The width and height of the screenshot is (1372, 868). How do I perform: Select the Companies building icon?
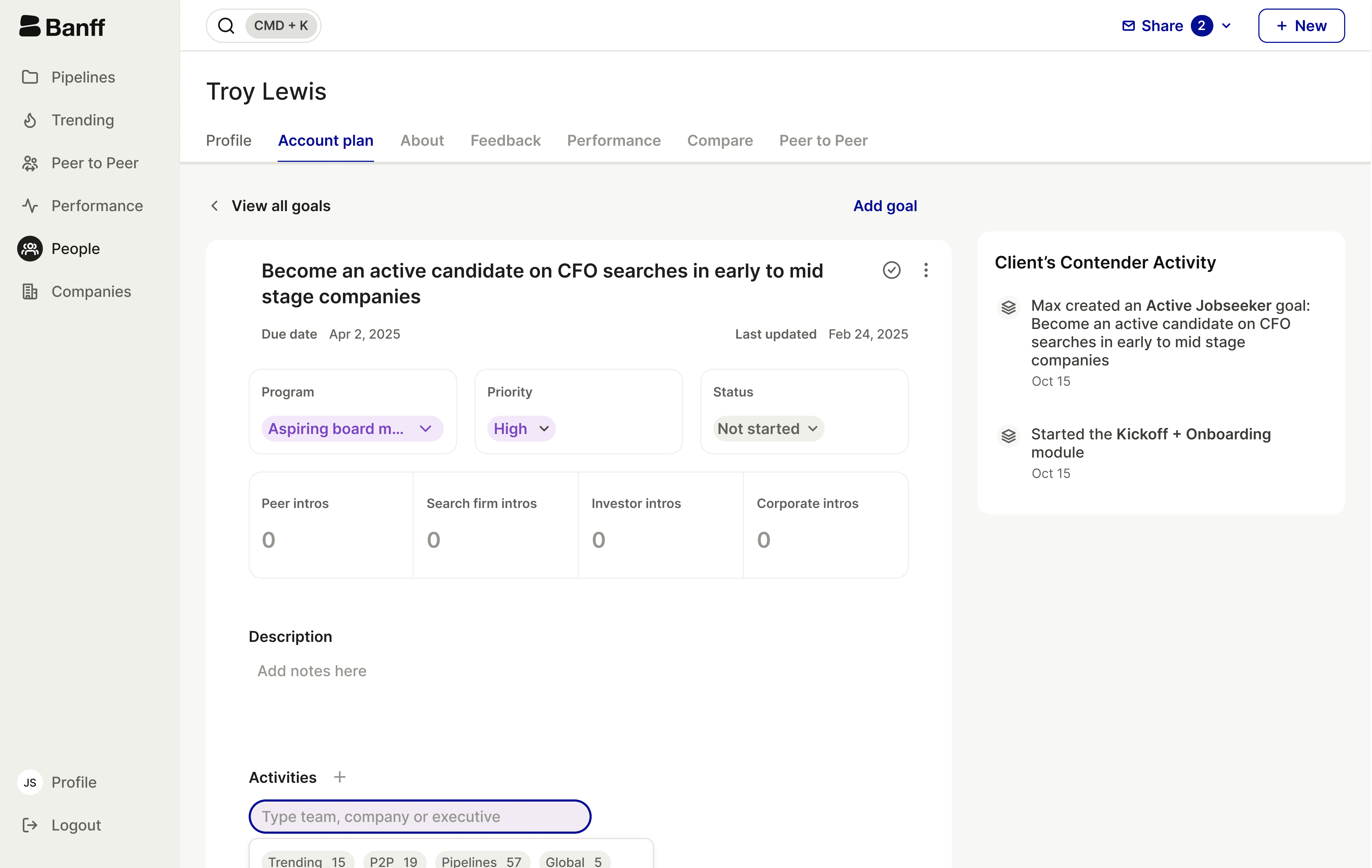(x=30, y=292)
